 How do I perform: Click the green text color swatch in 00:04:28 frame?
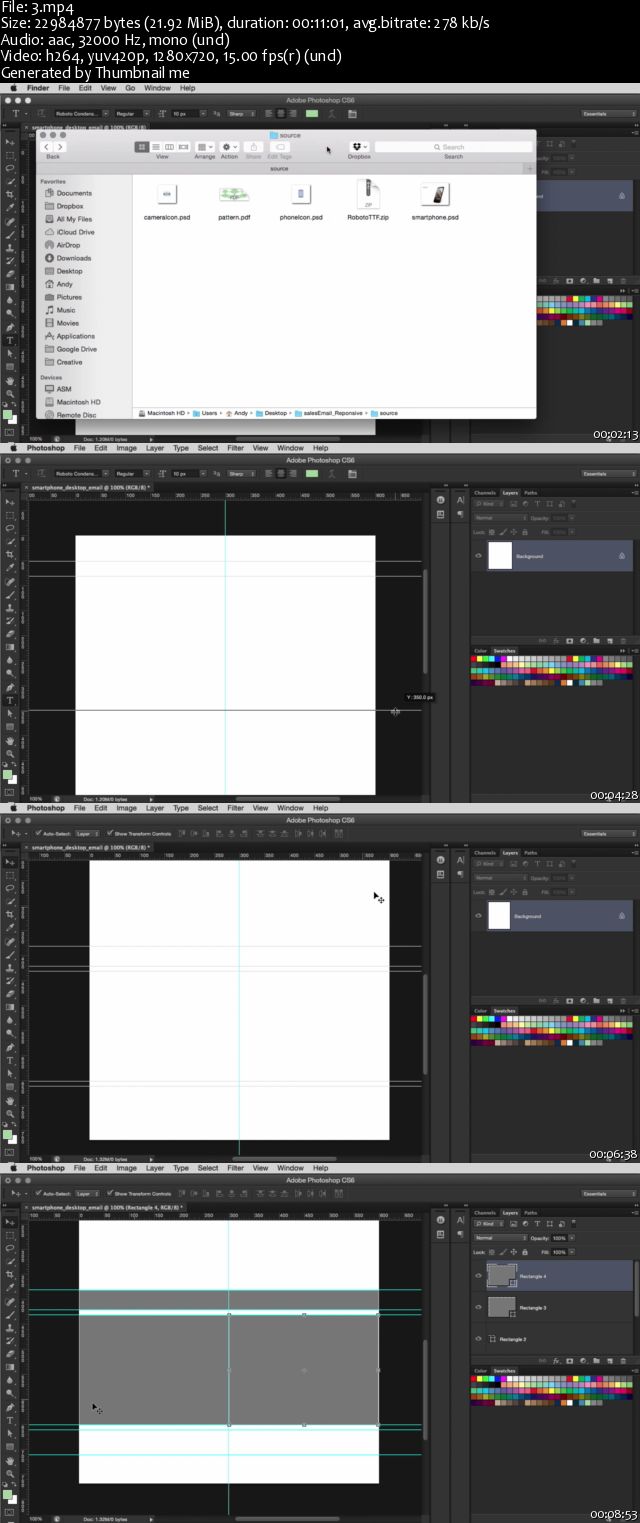[311, 472]
